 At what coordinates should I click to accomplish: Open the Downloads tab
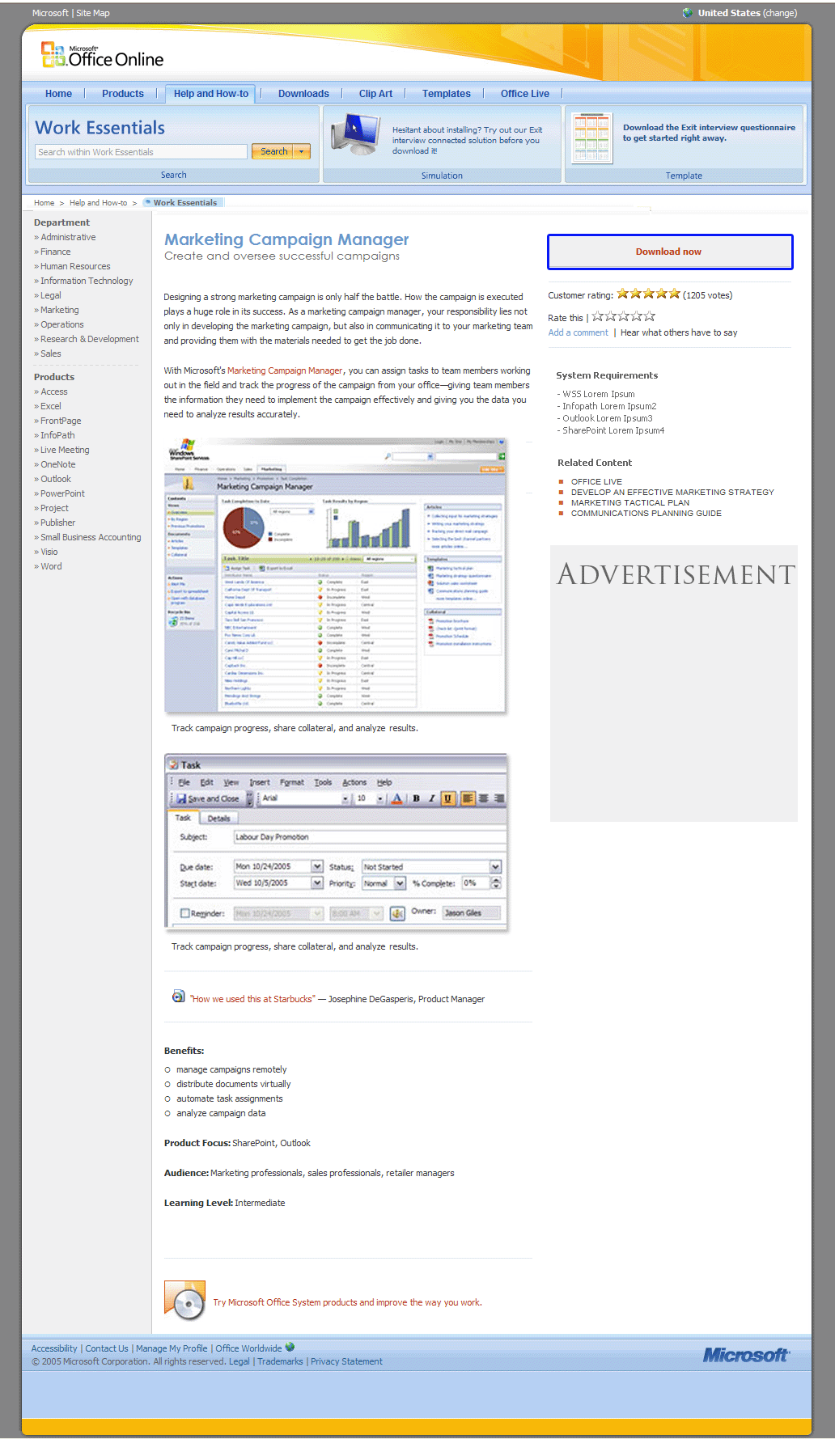point(303,94)
